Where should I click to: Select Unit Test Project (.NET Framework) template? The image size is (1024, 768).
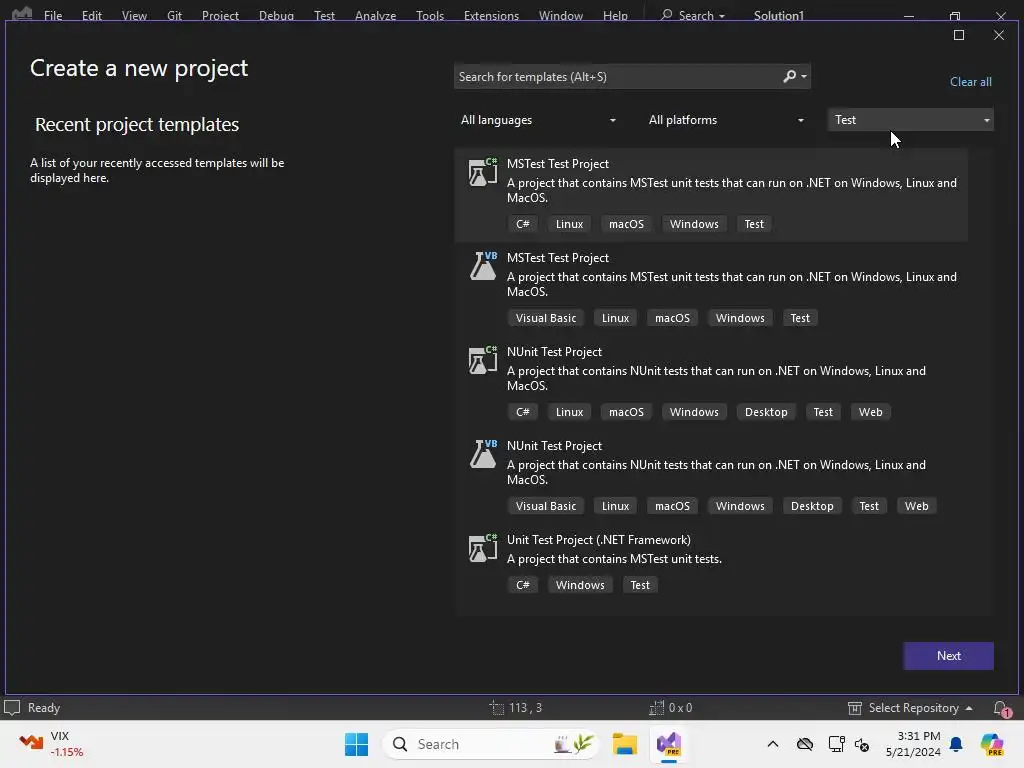[x=711, y=563]
